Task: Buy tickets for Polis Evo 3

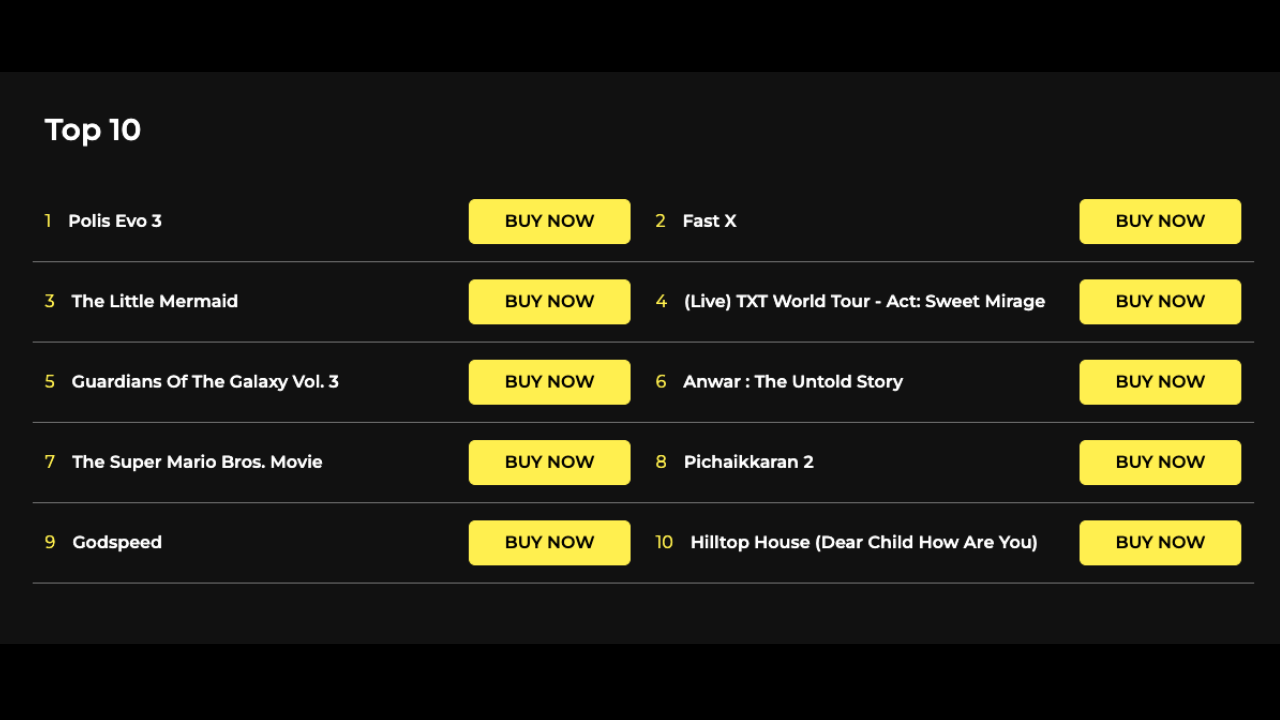Action: [549, 221]
